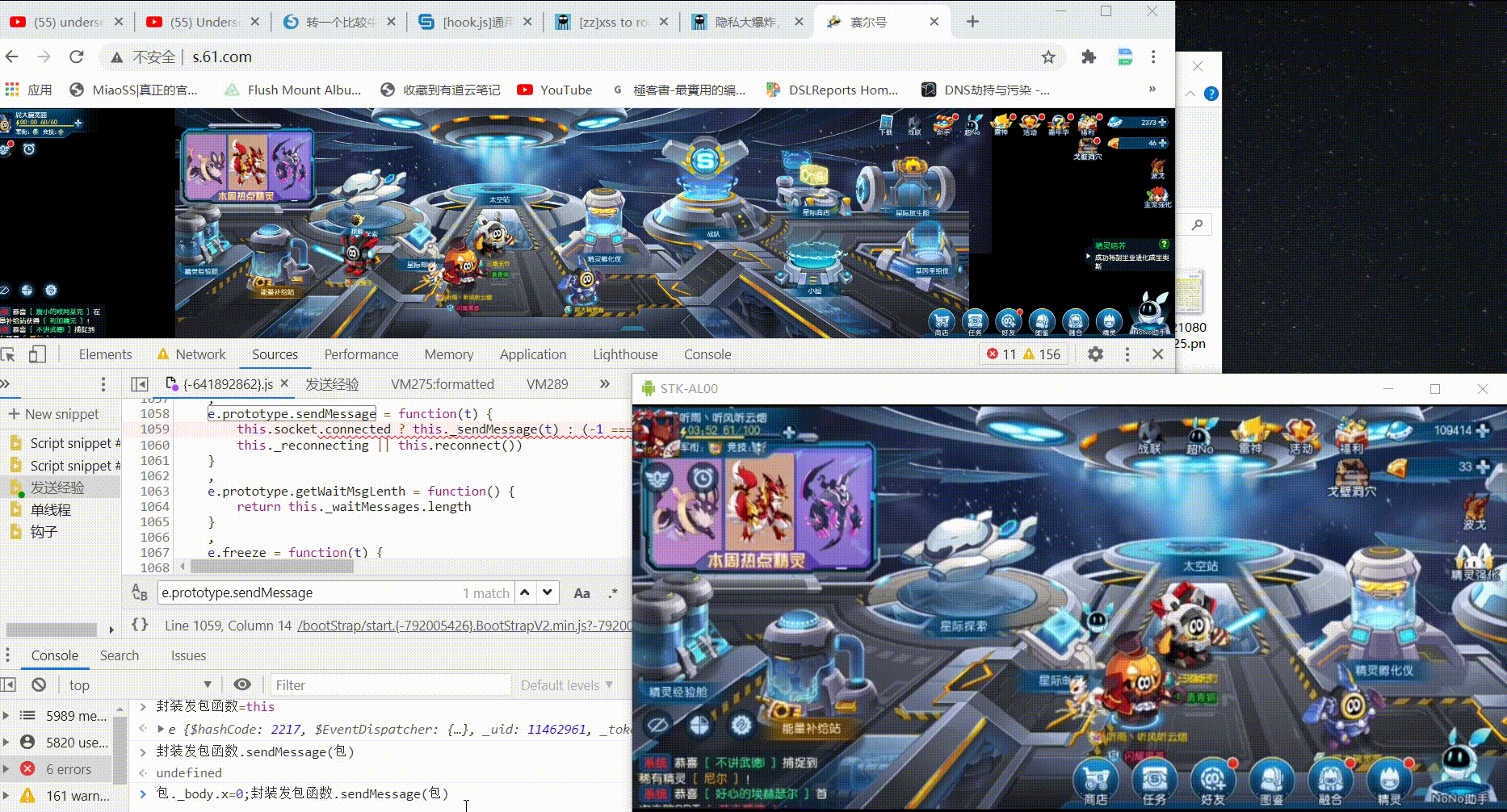Open the Application tab

coord(533,354)
